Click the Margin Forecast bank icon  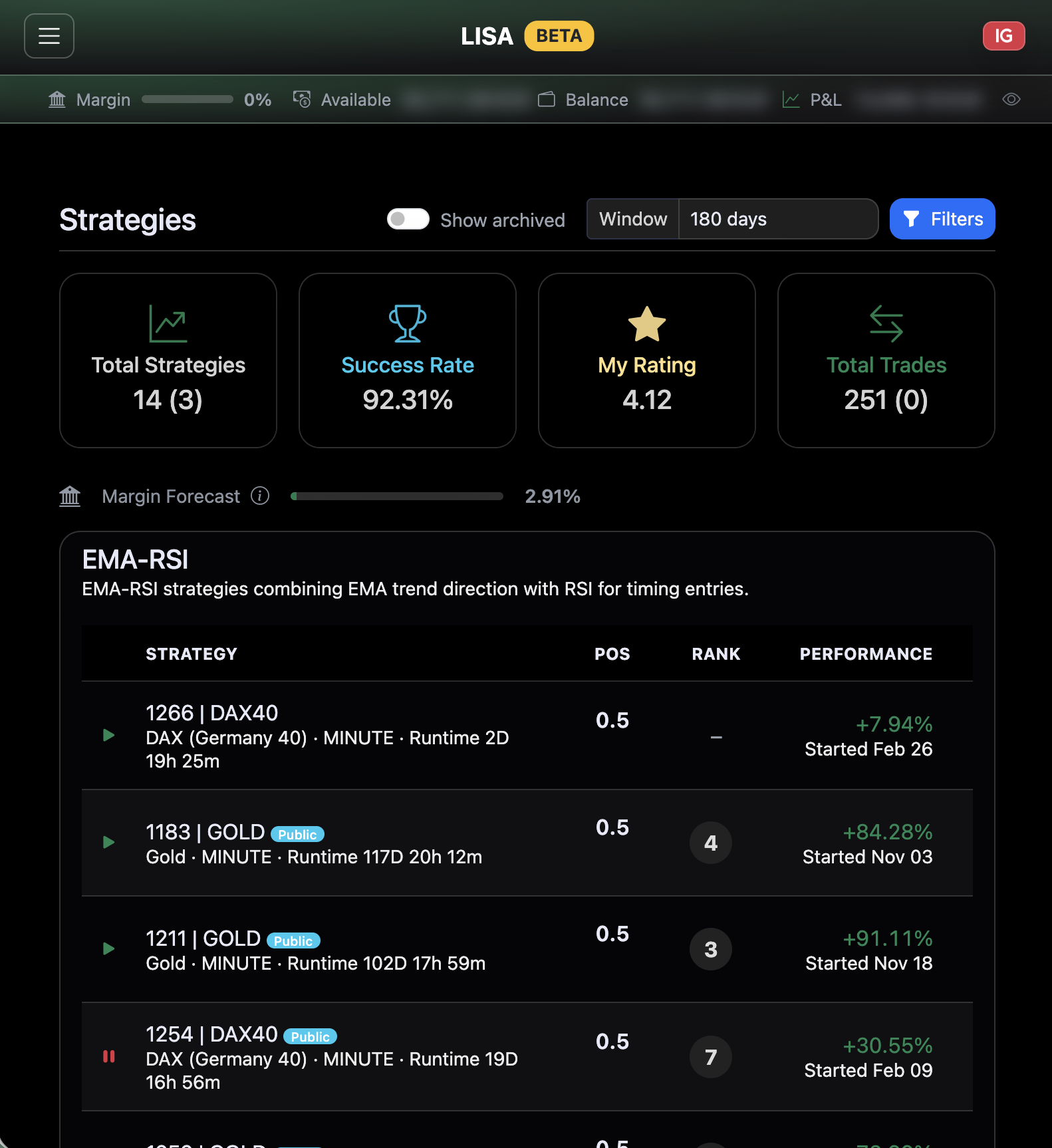point(70,496)
